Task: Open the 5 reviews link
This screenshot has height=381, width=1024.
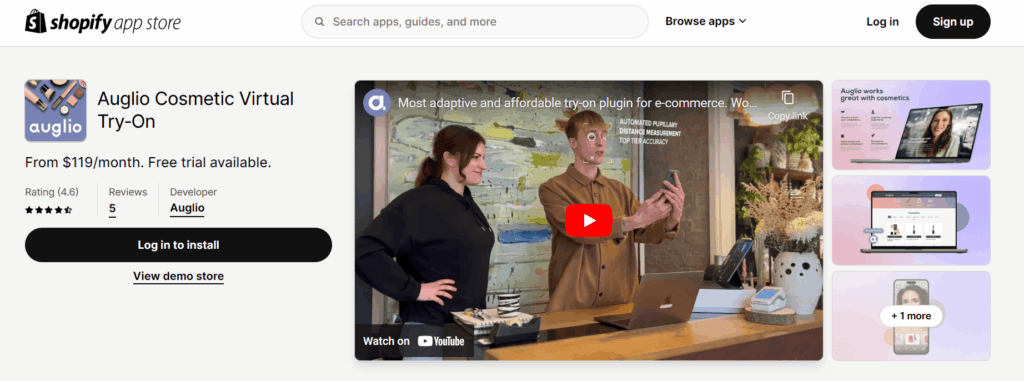Action: pos(112,209)
